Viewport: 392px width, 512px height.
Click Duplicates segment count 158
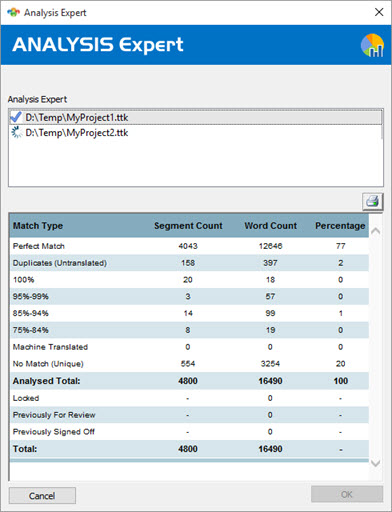tap(188, 263)
